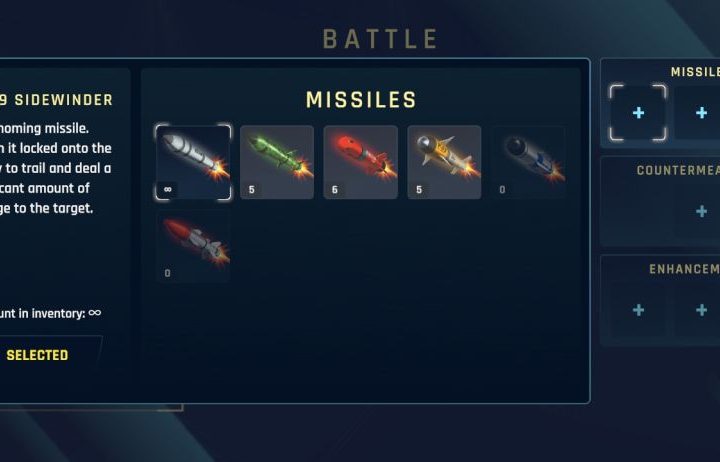The image size is (720, 462).
Task: Click the dark blue missile with zero count
Action: click(529, 162)
